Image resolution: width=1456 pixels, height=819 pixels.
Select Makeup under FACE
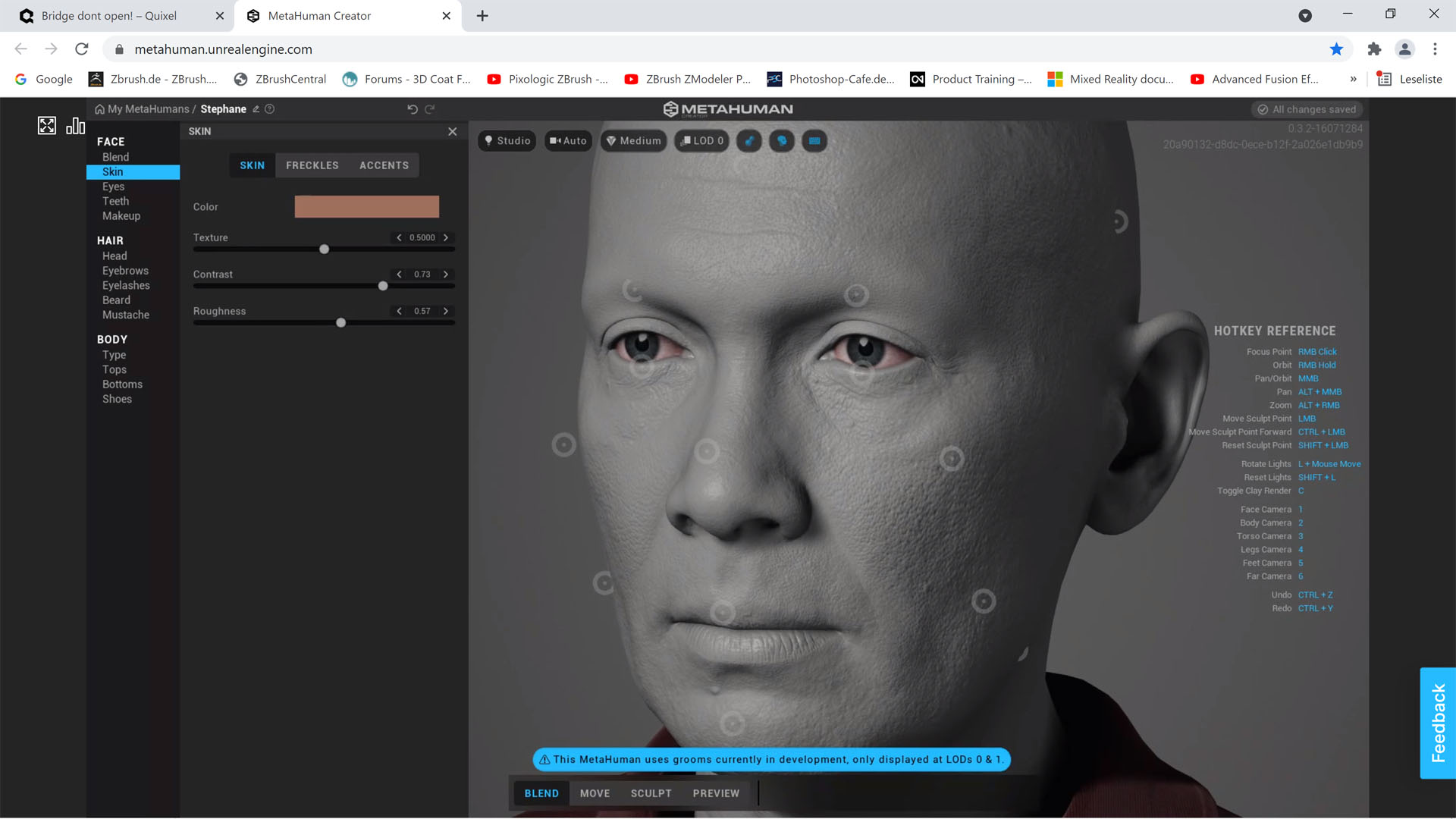[121, 216]
